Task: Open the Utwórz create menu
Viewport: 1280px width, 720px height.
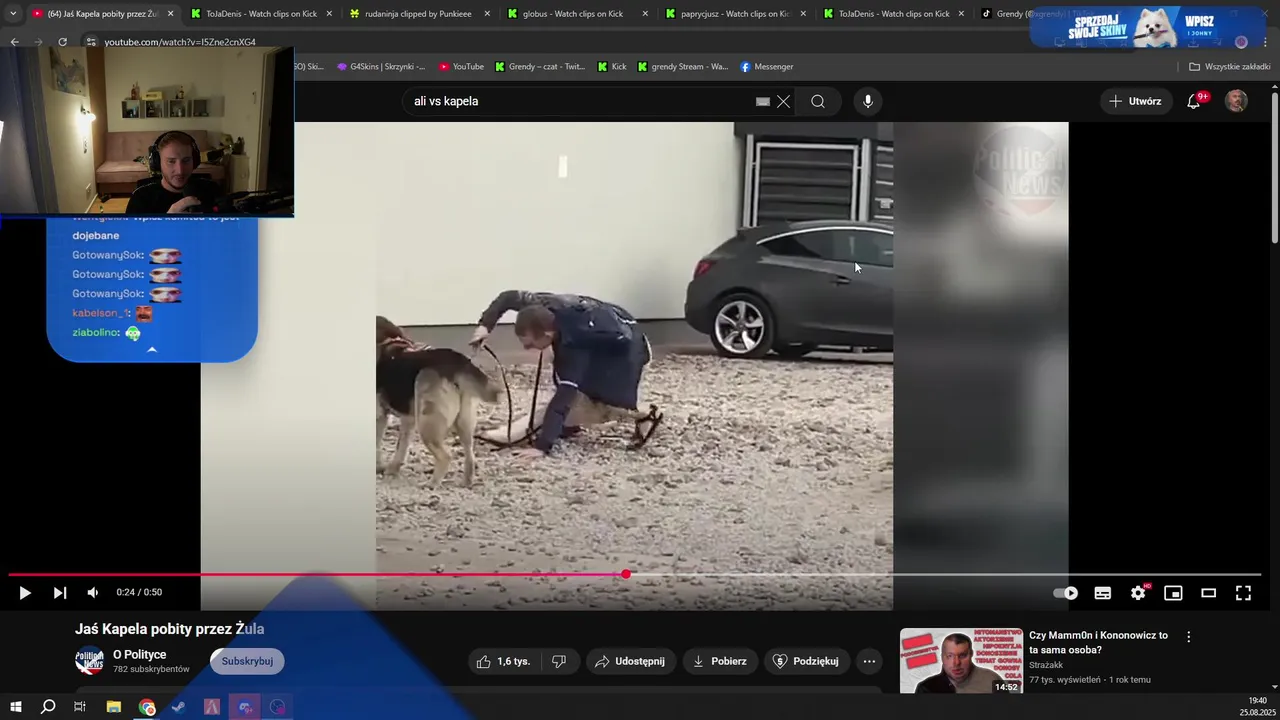Action: 1136,101
